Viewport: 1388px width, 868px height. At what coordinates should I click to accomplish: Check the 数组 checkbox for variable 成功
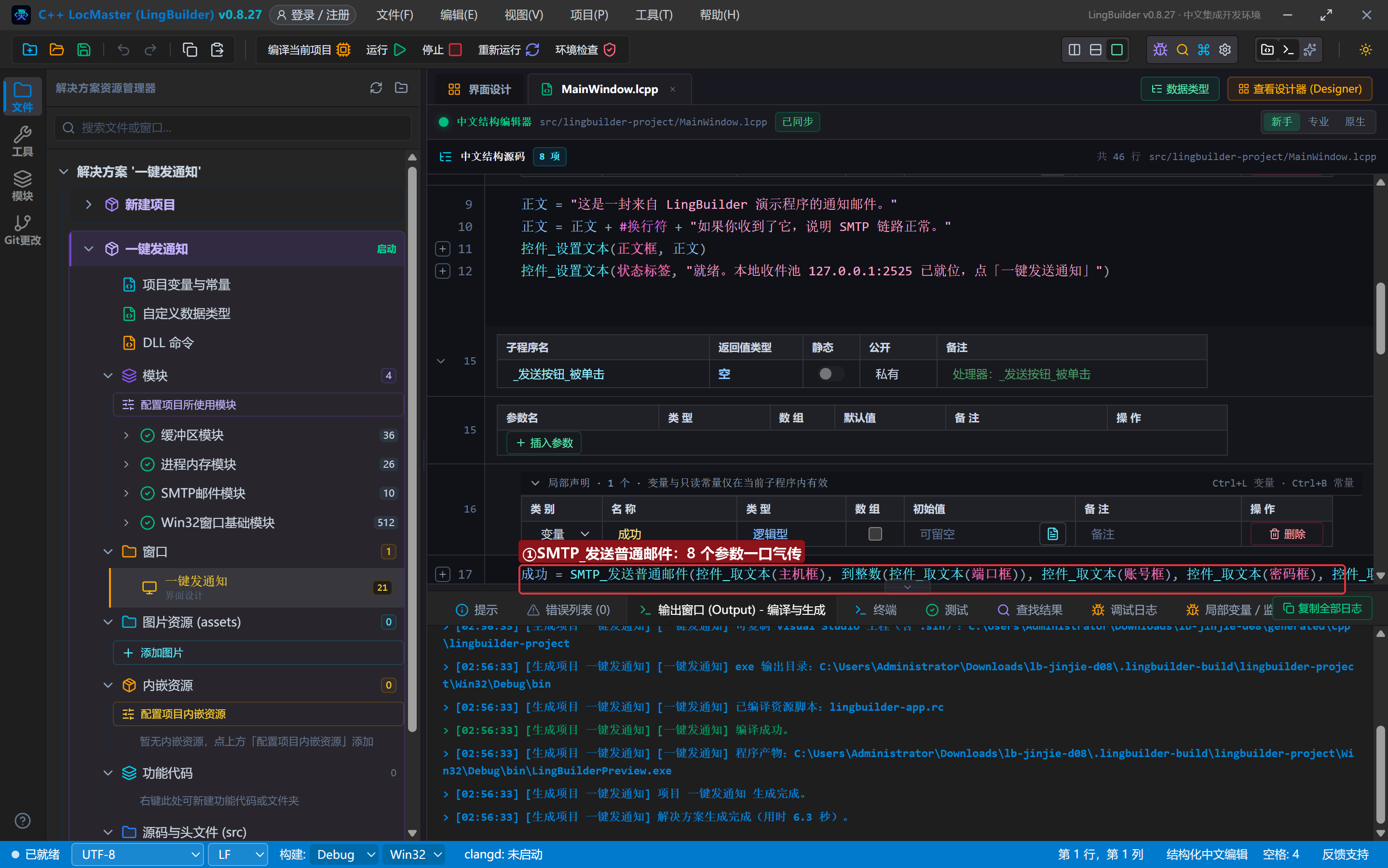point(875,534)
